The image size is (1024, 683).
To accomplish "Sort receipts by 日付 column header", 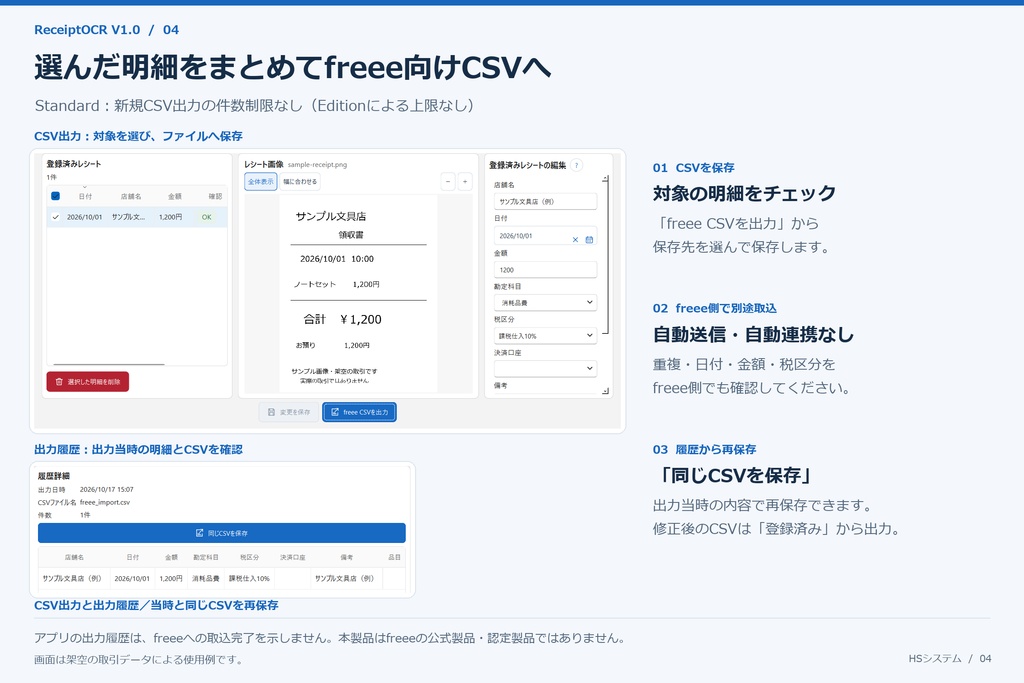I will coord(85,196).
